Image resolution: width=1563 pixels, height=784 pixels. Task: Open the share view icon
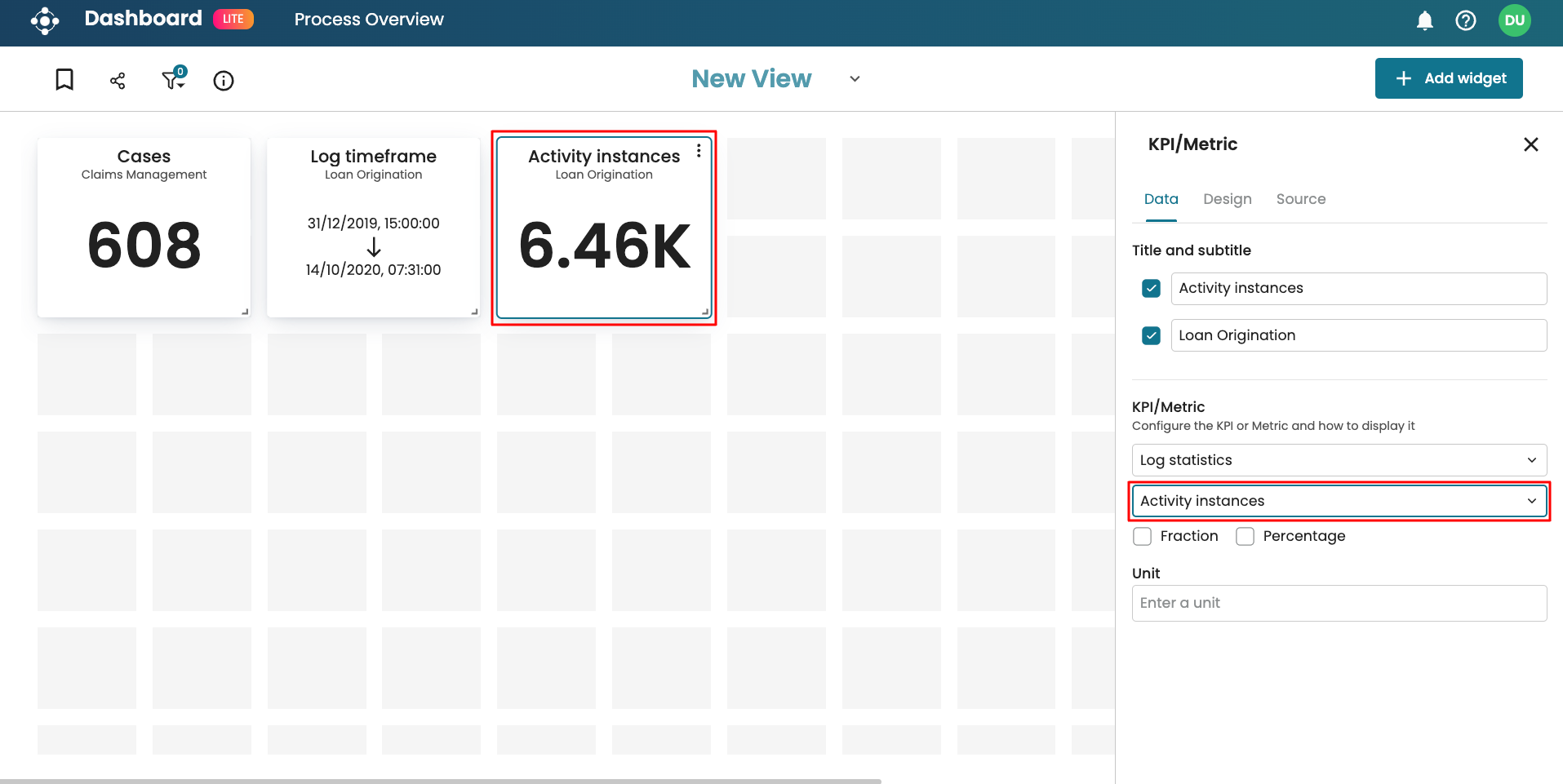pos(118,80)
